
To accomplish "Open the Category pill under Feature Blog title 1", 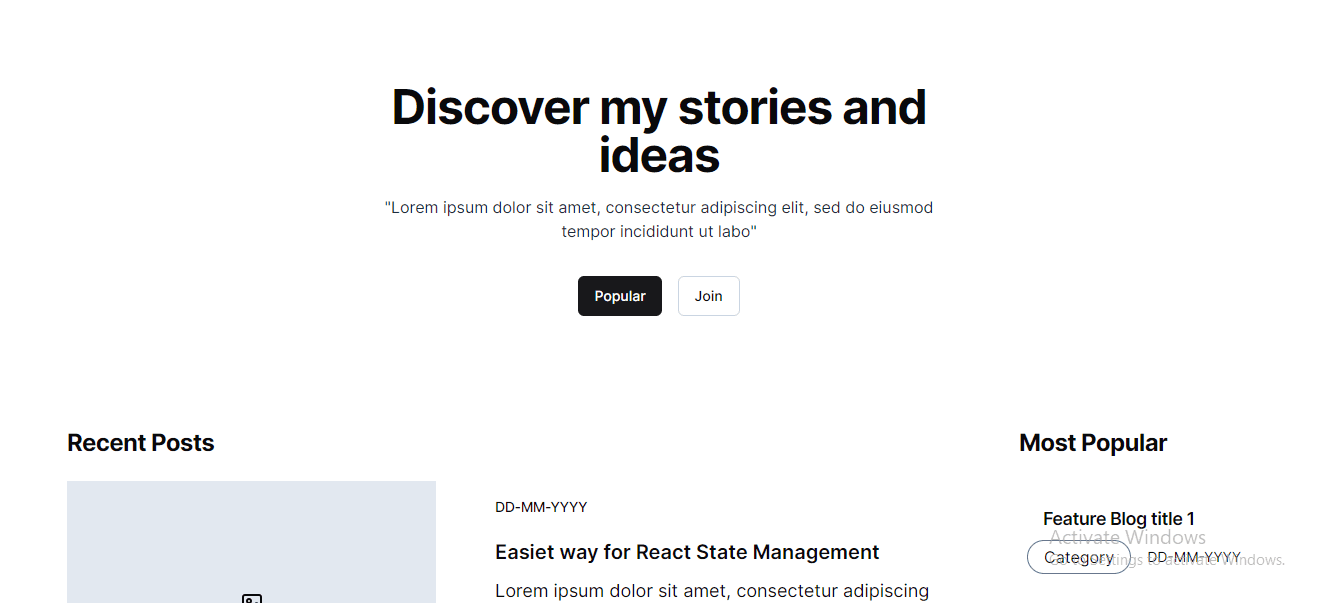I will click(1079, 557).
